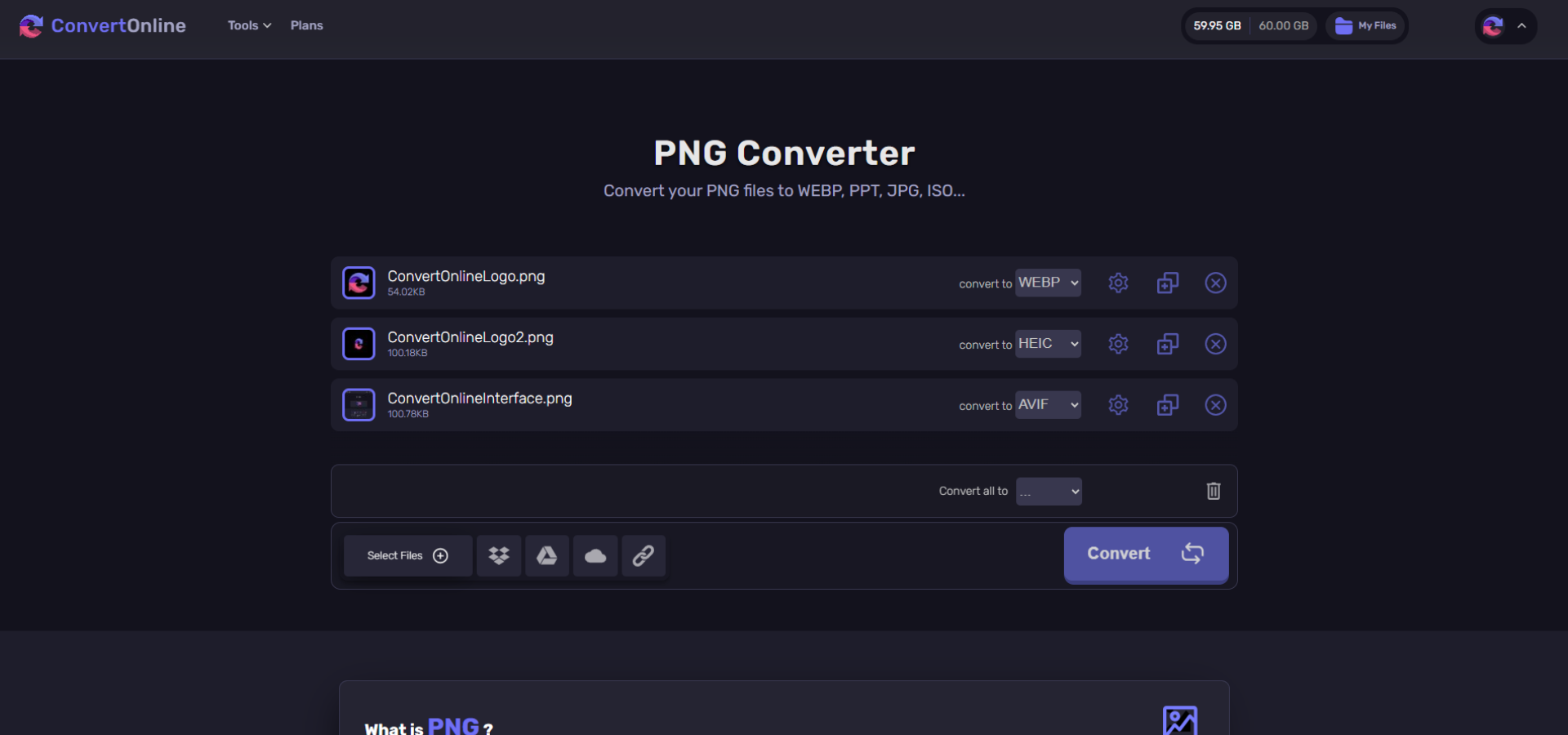Click the ConvertOnline logo in the header

pyautogui.click(x=100, y=25)
